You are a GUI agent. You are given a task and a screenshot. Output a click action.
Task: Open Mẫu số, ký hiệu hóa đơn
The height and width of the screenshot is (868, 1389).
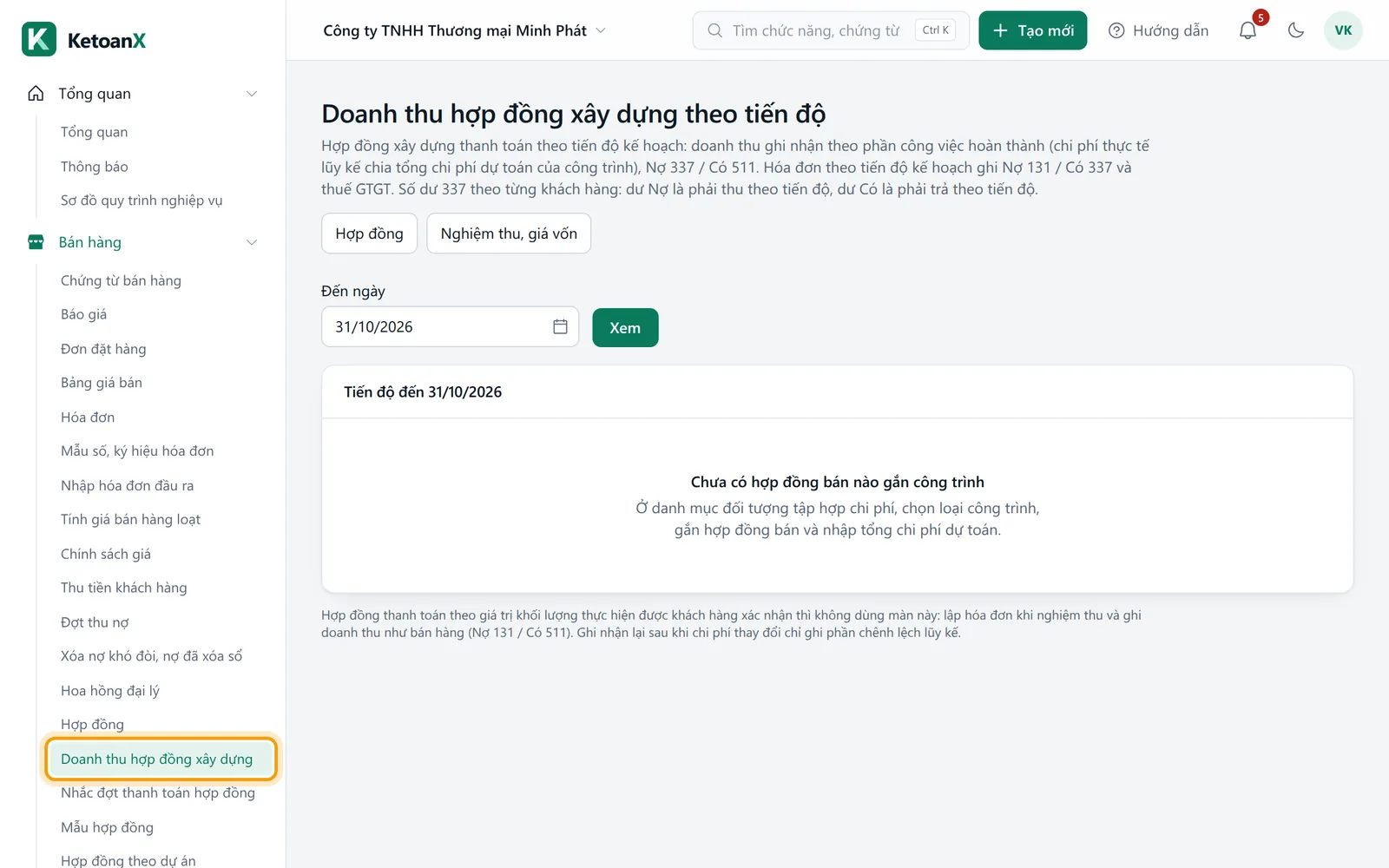click(x=137, y=451)
